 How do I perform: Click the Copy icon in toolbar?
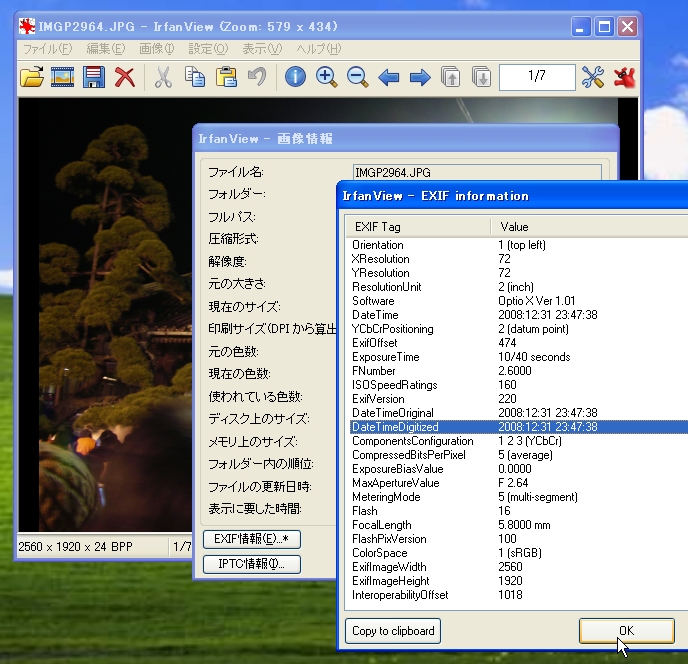(195, 77)
